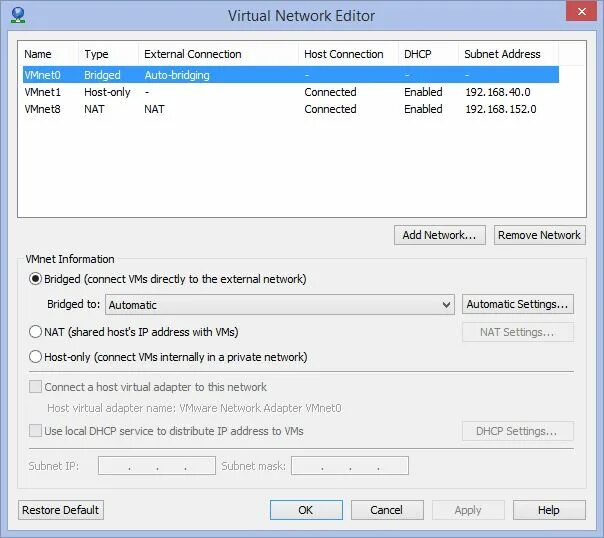Image resolution: width=604 pixels, height=538 pixels.
Task: Click the Remove Network button
Action: click(x=540, y=235)
